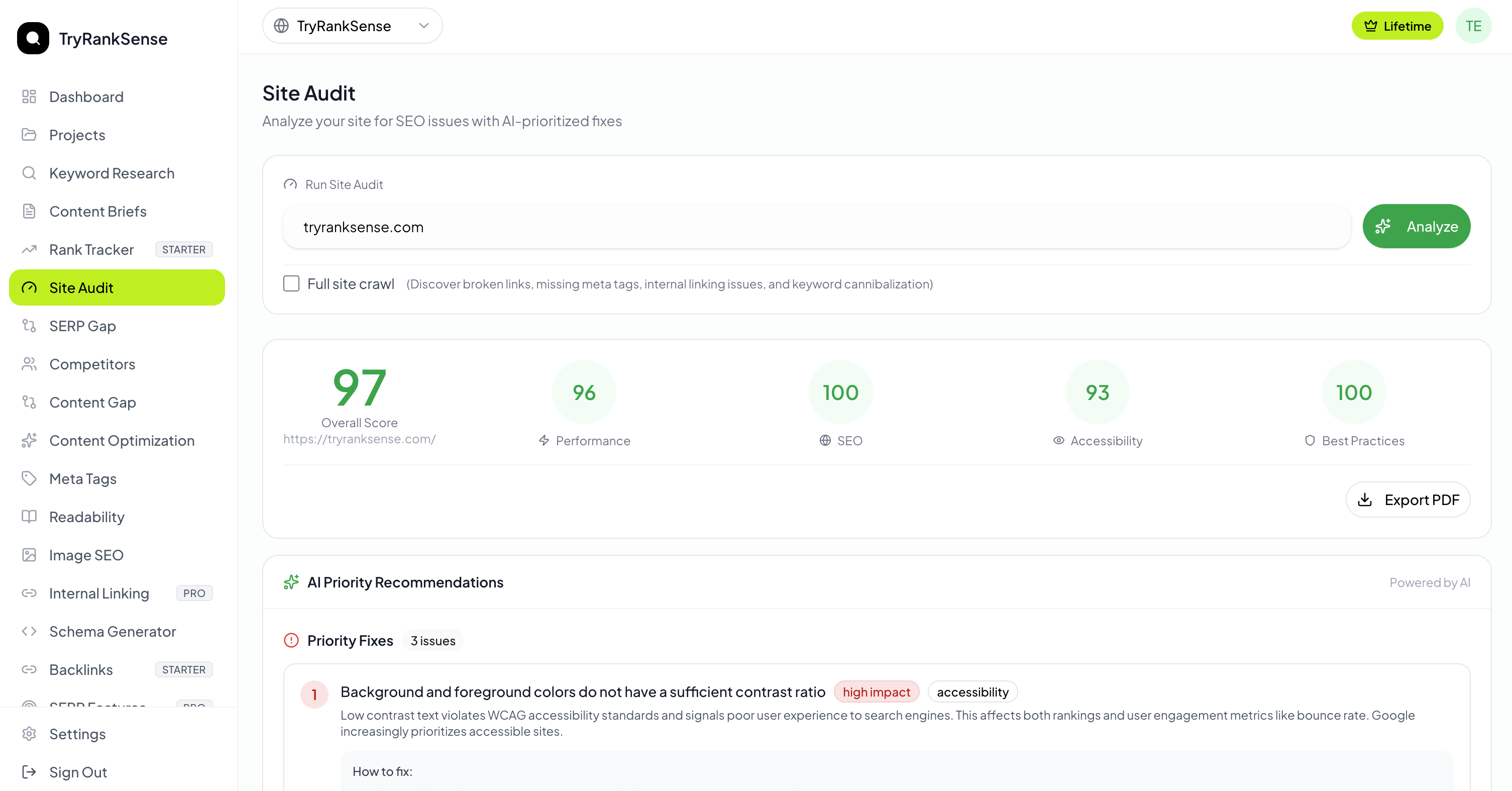Viewport: 1512px width, 791px height.
Task: Click the TryRankSense logo icon
Action: pyautogui.click(x=33, y=38)
